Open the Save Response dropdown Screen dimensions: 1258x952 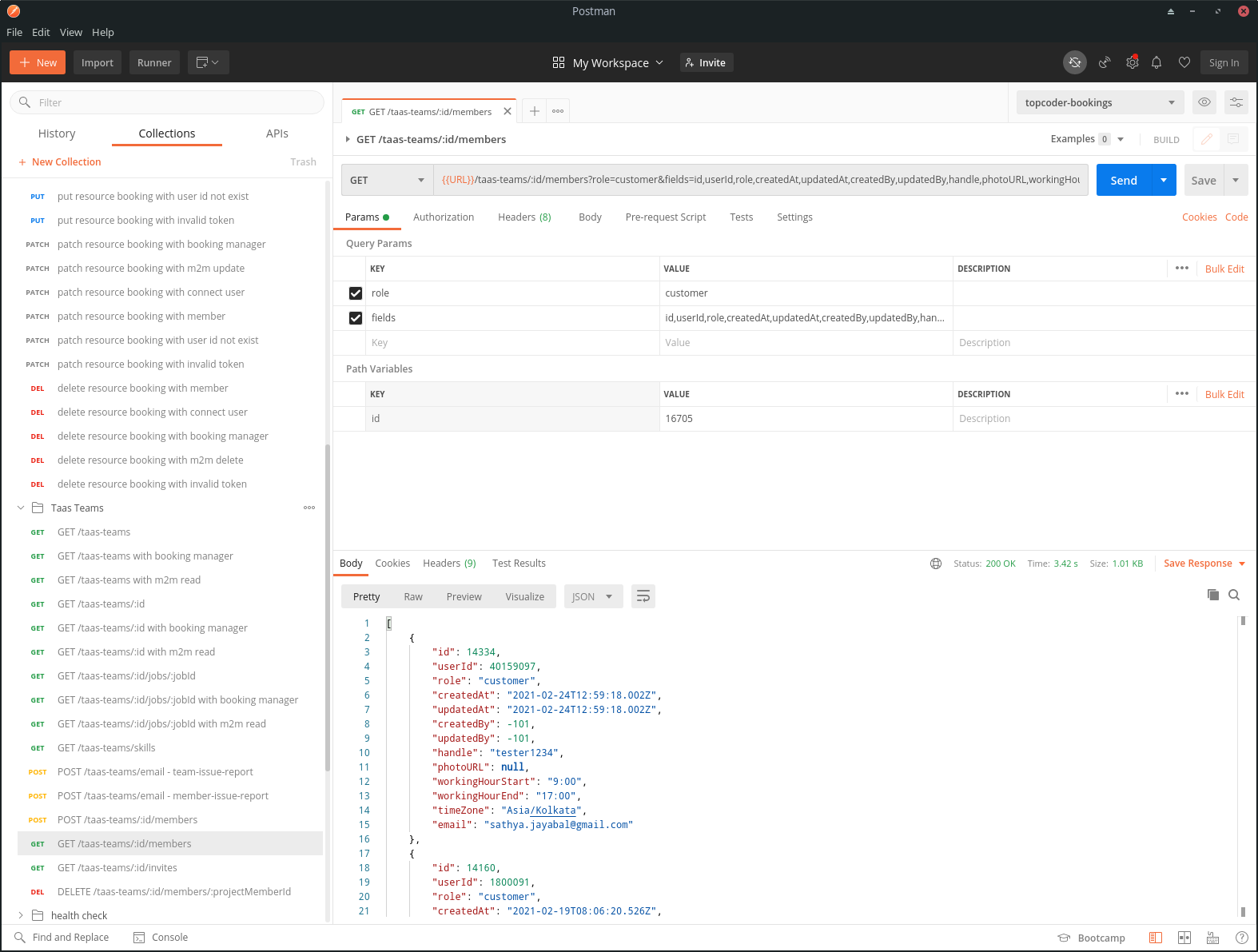click(1204, 564)
